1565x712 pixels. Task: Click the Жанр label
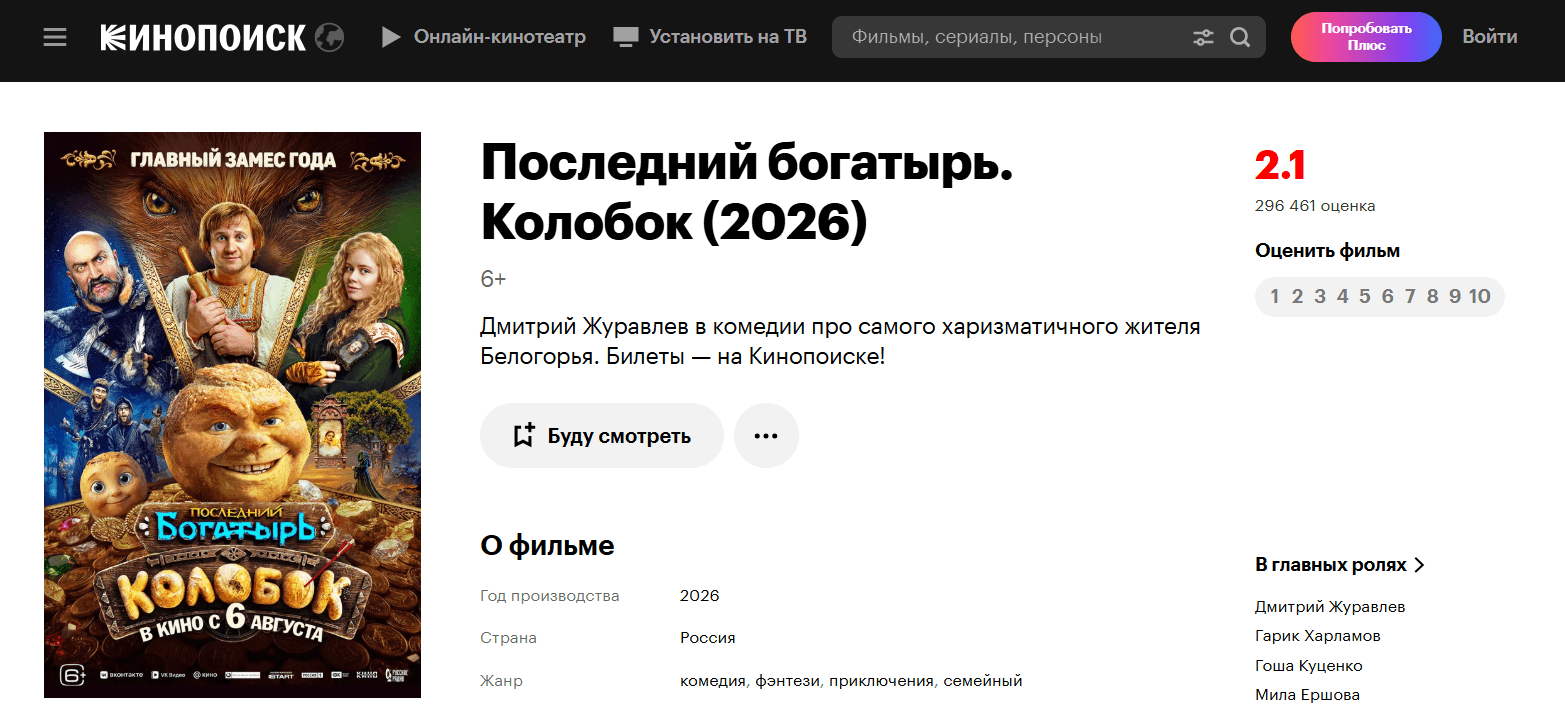pos(501,681)
